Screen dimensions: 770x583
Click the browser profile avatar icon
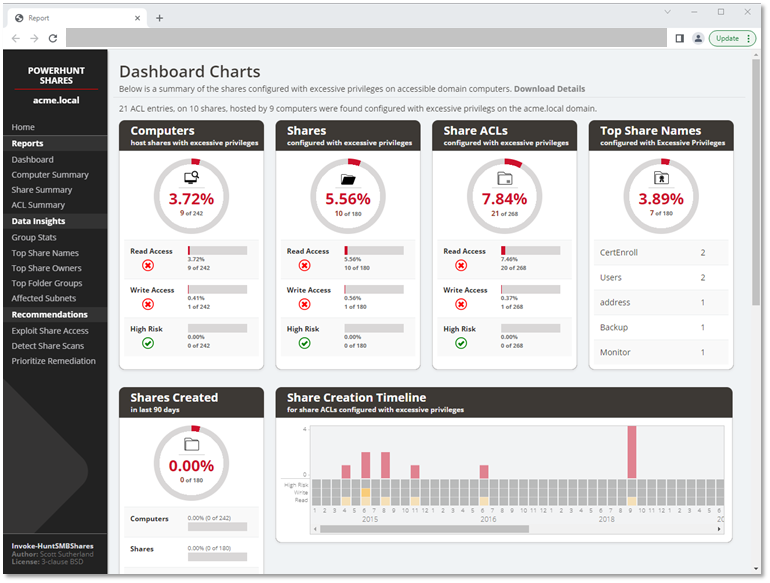(x=697, y=38)
